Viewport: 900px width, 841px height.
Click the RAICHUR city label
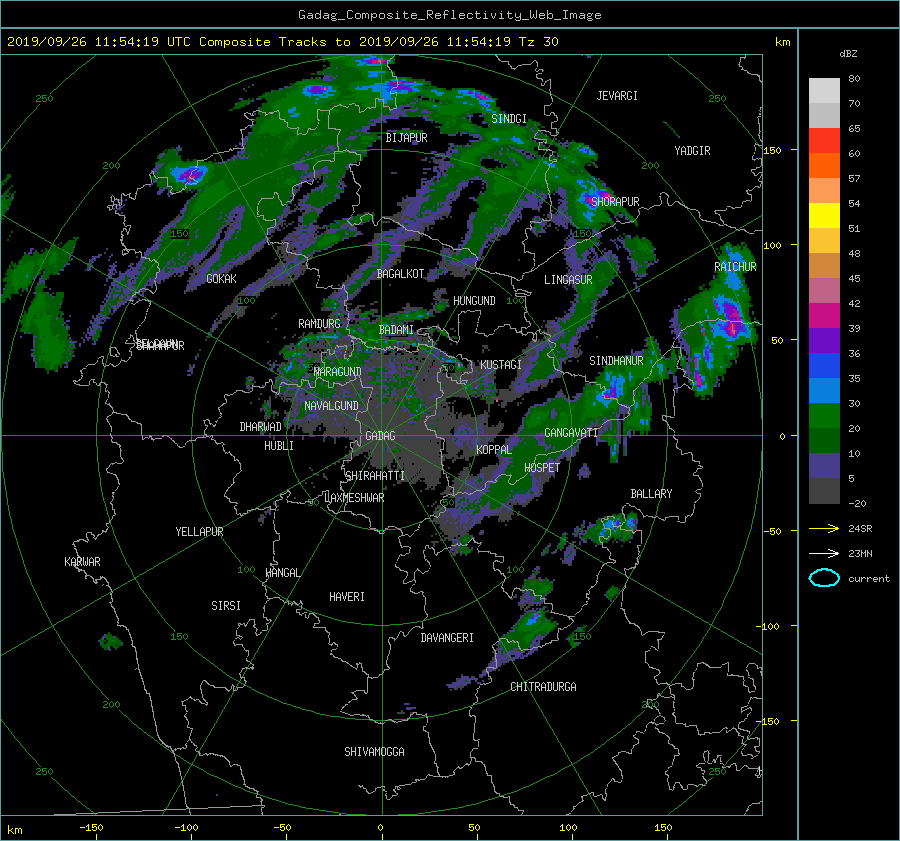(735, 267)
